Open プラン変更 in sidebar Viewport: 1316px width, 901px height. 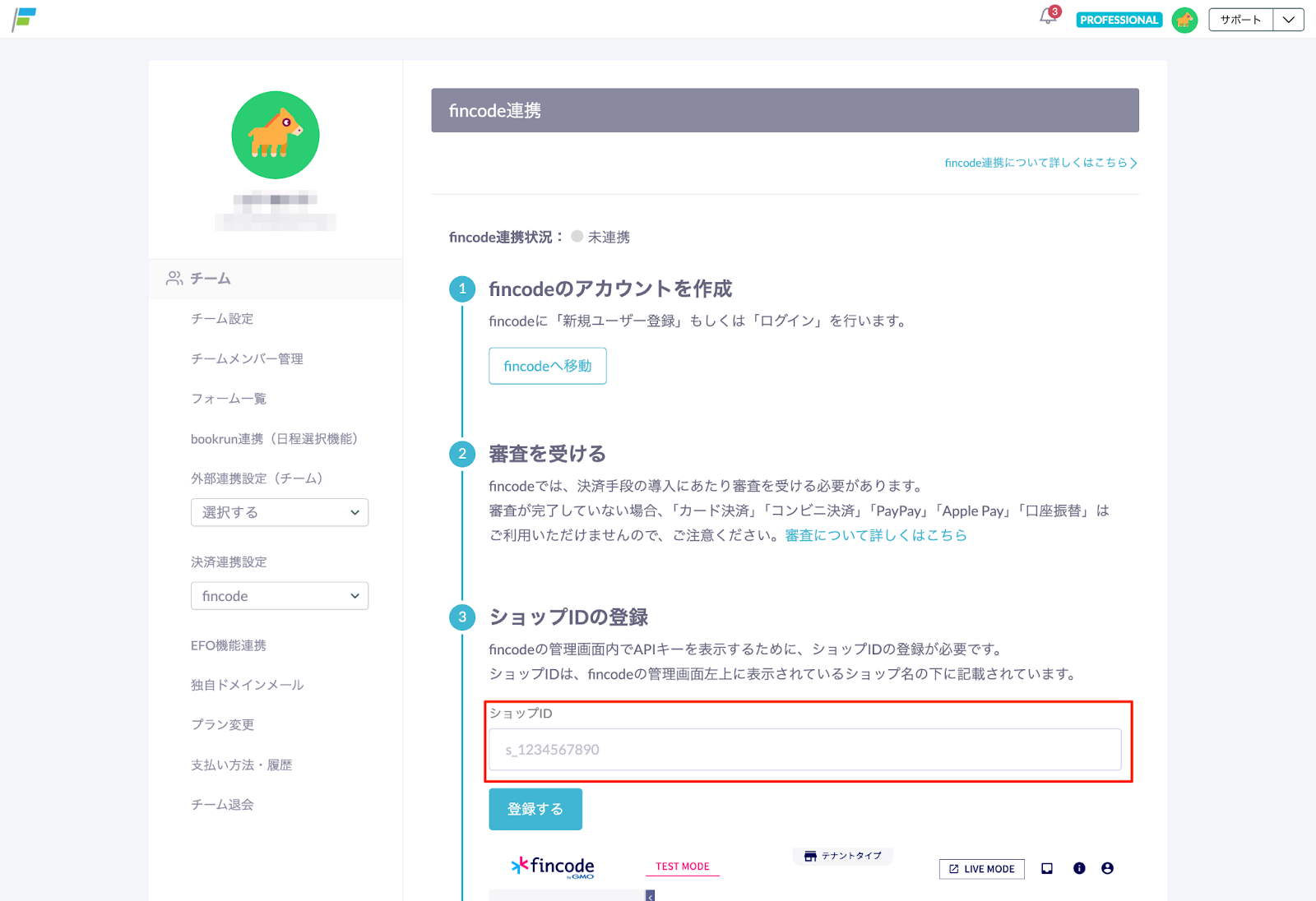222,724
